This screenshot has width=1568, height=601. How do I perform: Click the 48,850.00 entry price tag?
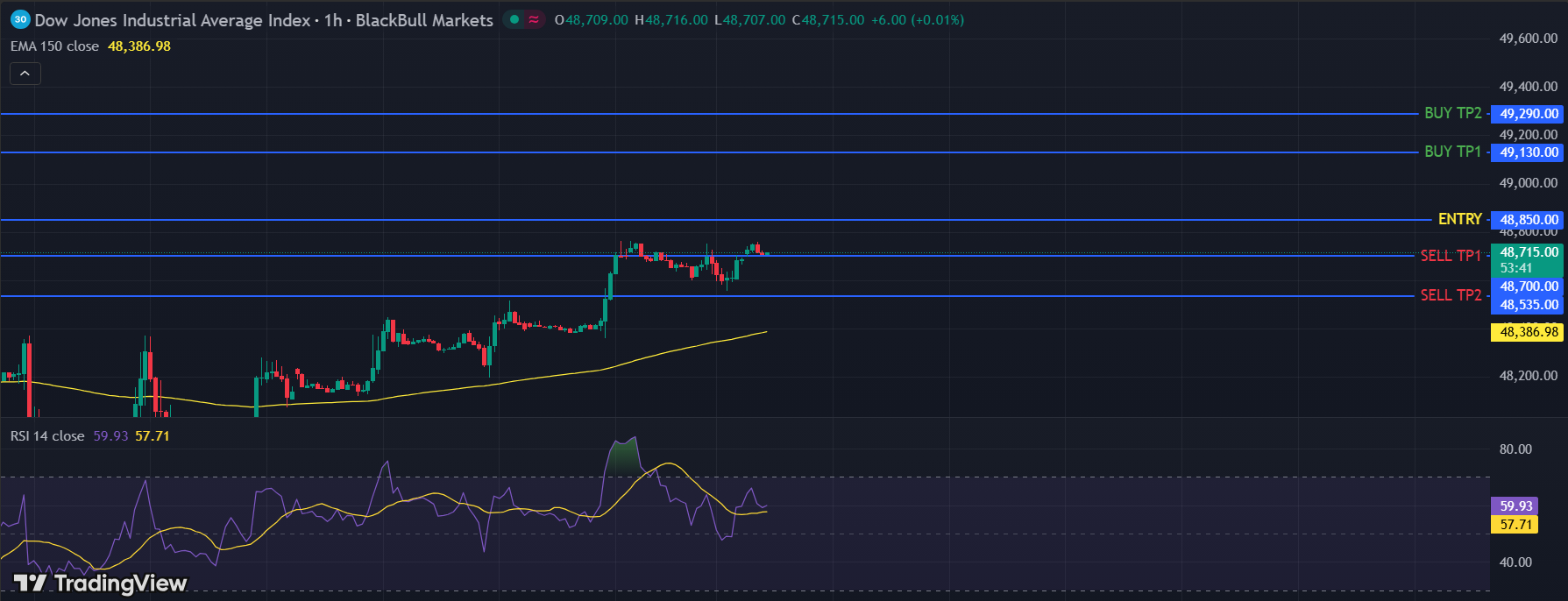coord(1529,220)
